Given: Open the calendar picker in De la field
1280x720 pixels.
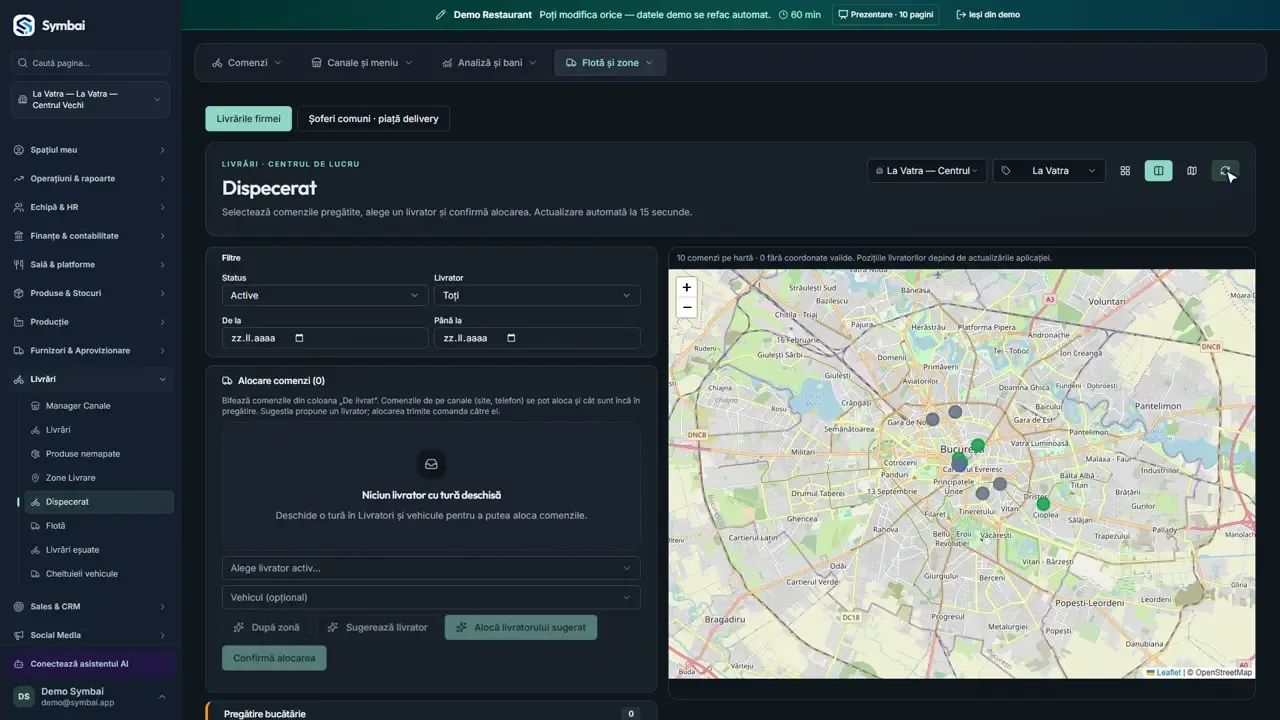Looking at the screenshot, I should coord(299,338).
